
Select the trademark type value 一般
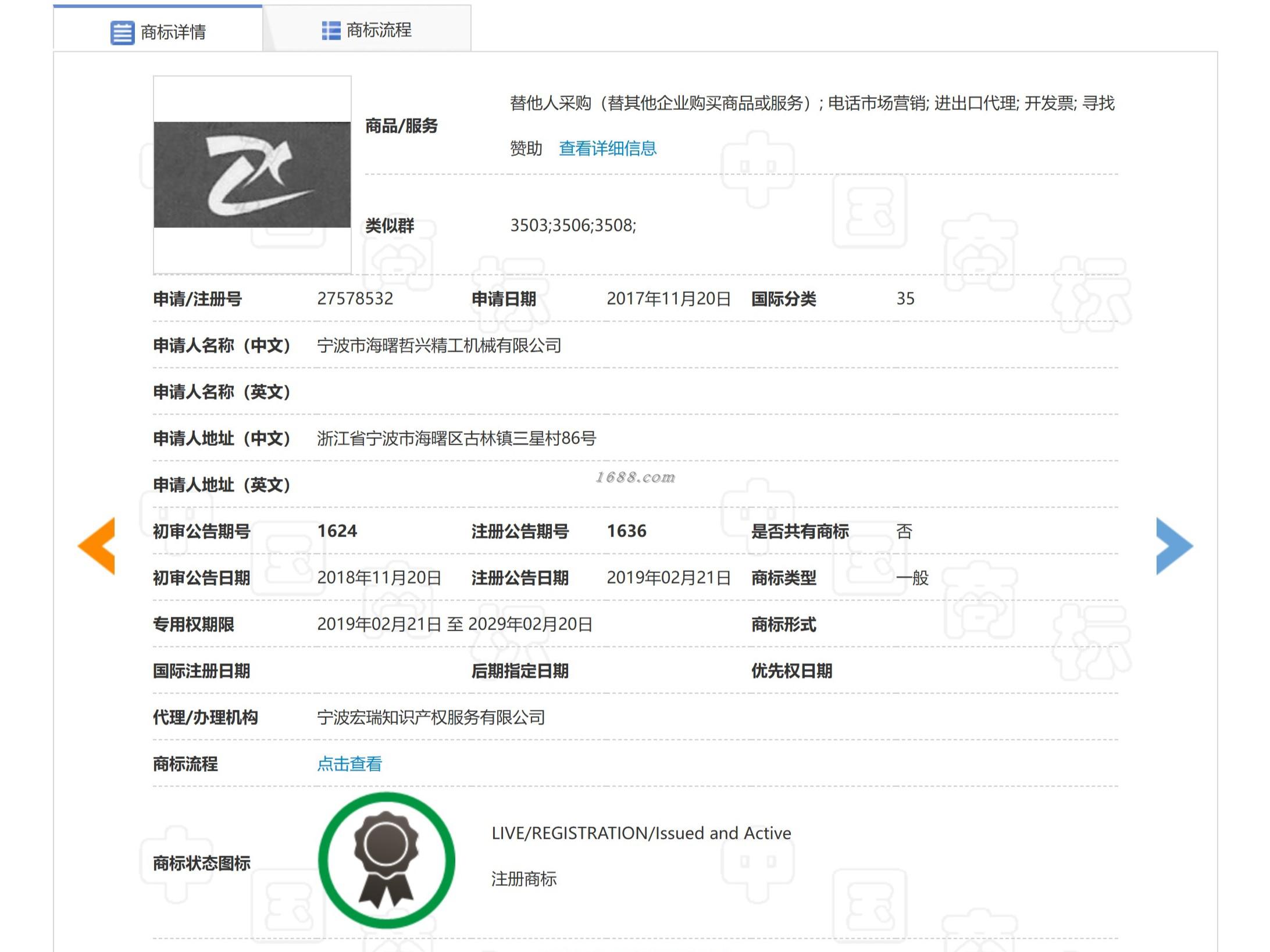point(912,578)
